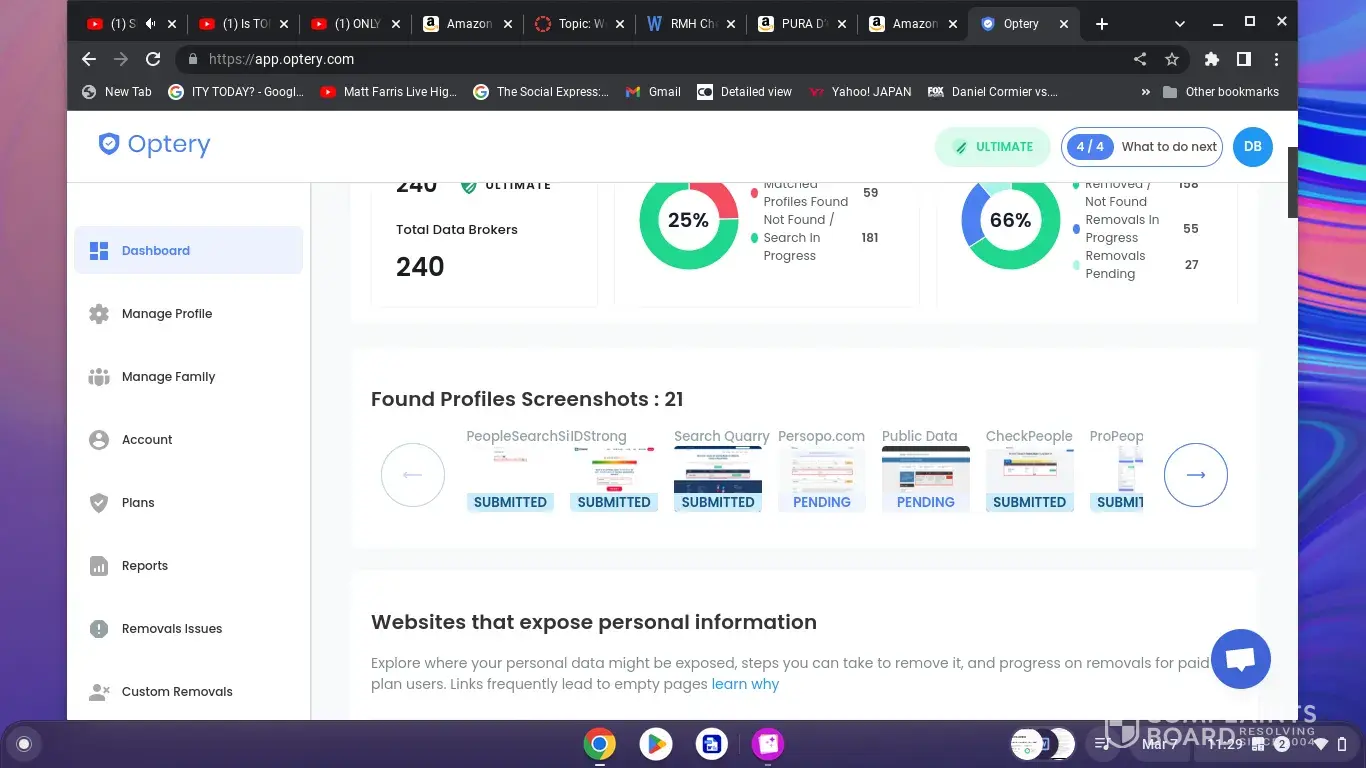This screenshot has height=768, width=1366.
Task: Switch to the RMH Word document tab
Action: click(x=691, y=24)
